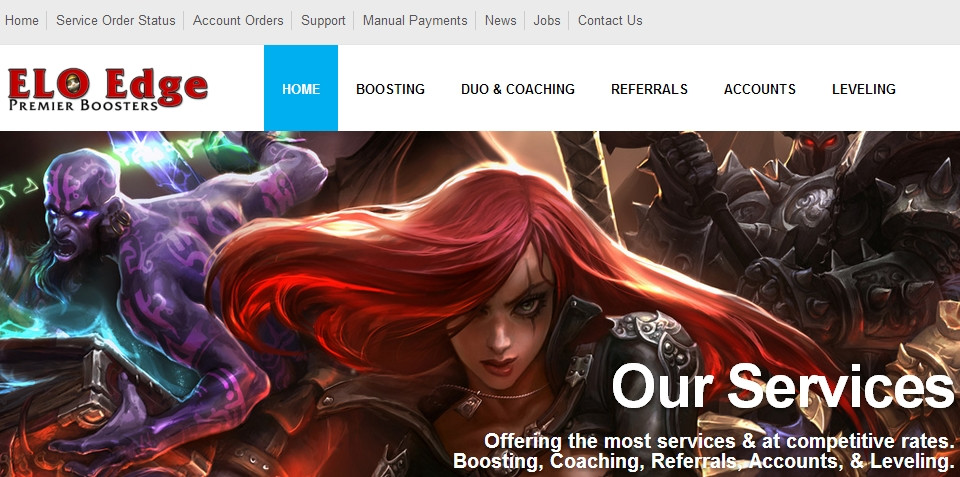Open the News link

[501, 20]
